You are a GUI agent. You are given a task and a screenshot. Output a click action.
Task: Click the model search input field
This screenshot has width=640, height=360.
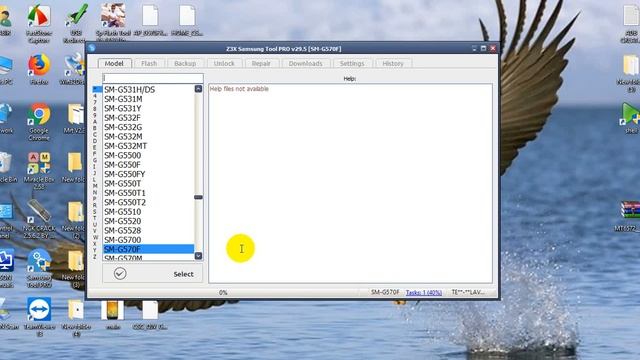[x=153, y=78]
